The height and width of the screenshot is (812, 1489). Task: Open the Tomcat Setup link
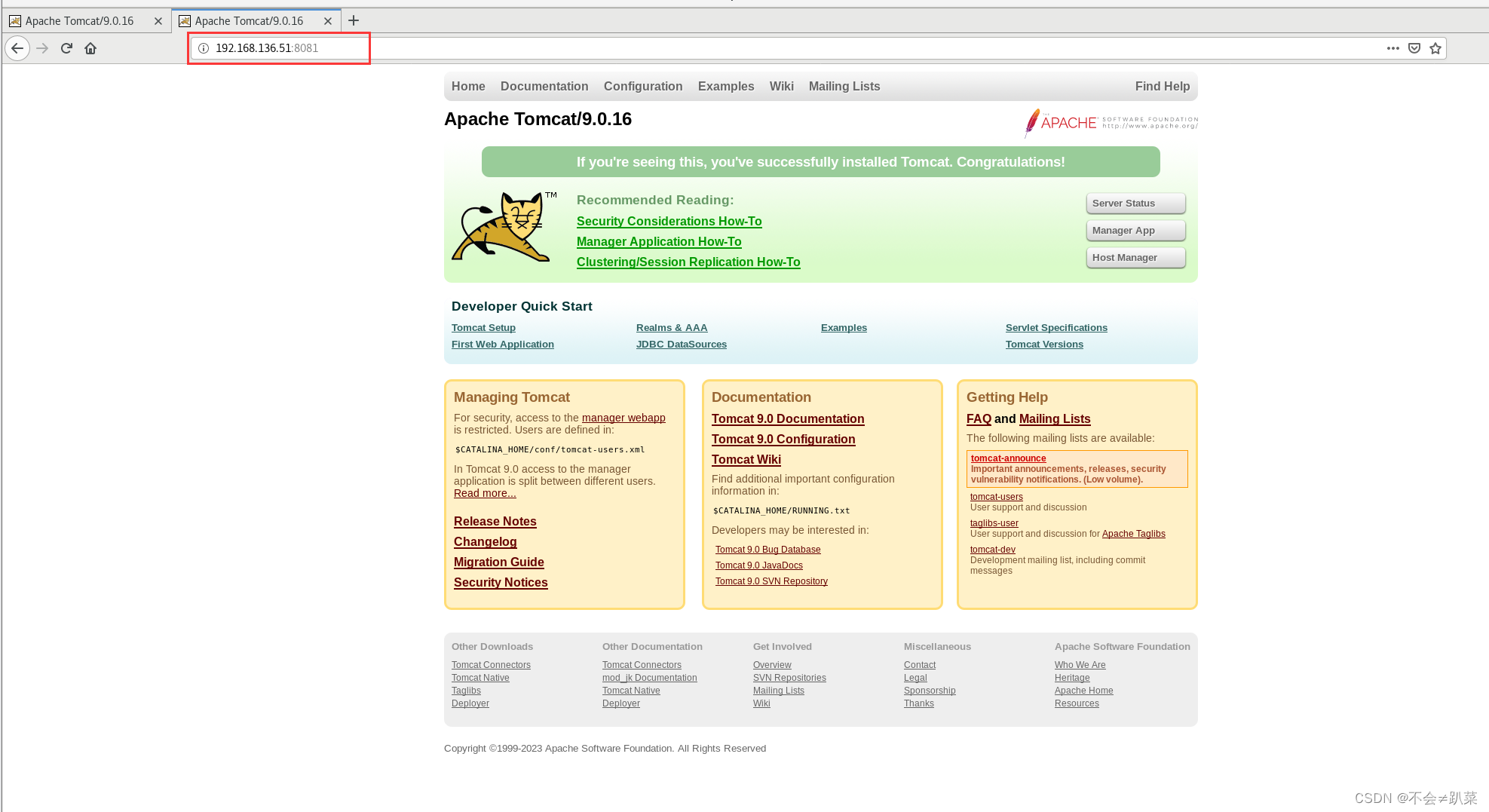point(483,327)
